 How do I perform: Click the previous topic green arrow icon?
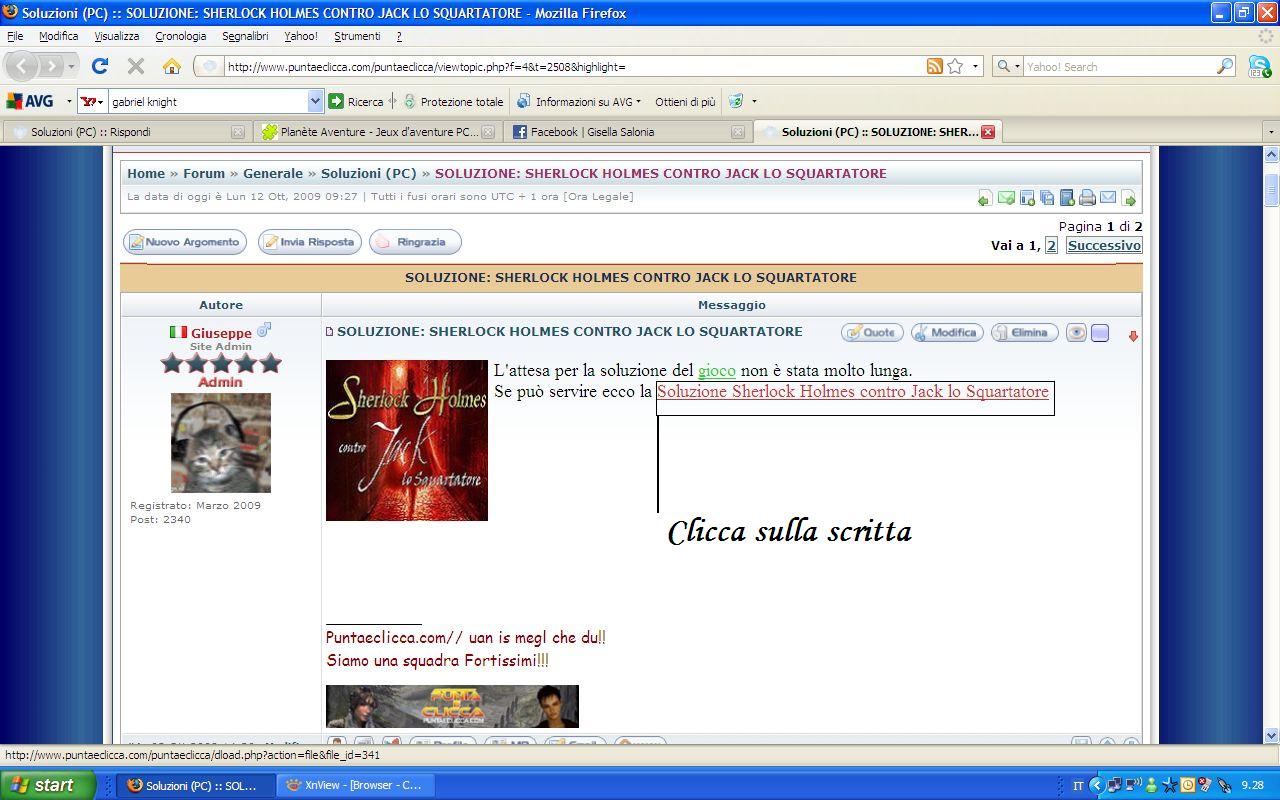(x=985, y=198)
